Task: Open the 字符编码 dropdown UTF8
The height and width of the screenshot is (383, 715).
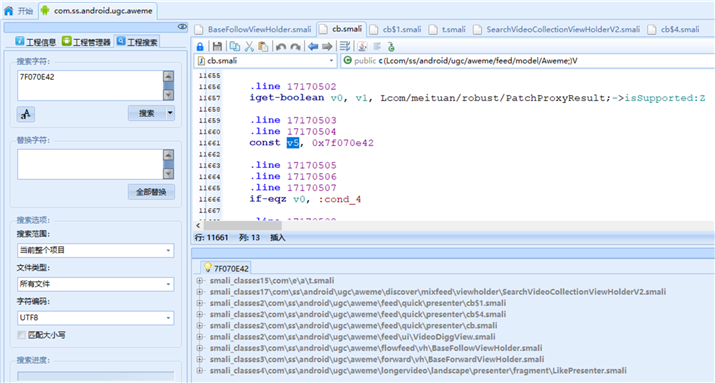Action: (96, 318)
